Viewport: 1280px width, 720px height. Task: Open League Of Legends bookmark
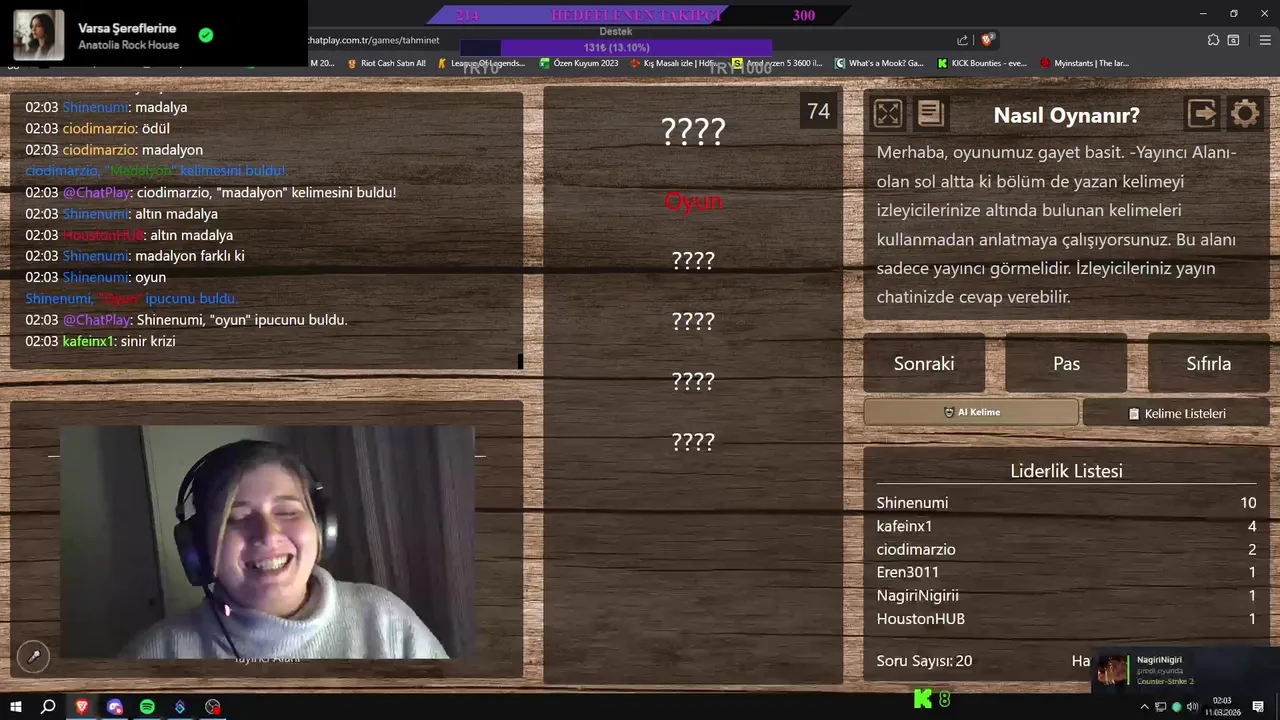pyautogui.click(x=481, y=63)
